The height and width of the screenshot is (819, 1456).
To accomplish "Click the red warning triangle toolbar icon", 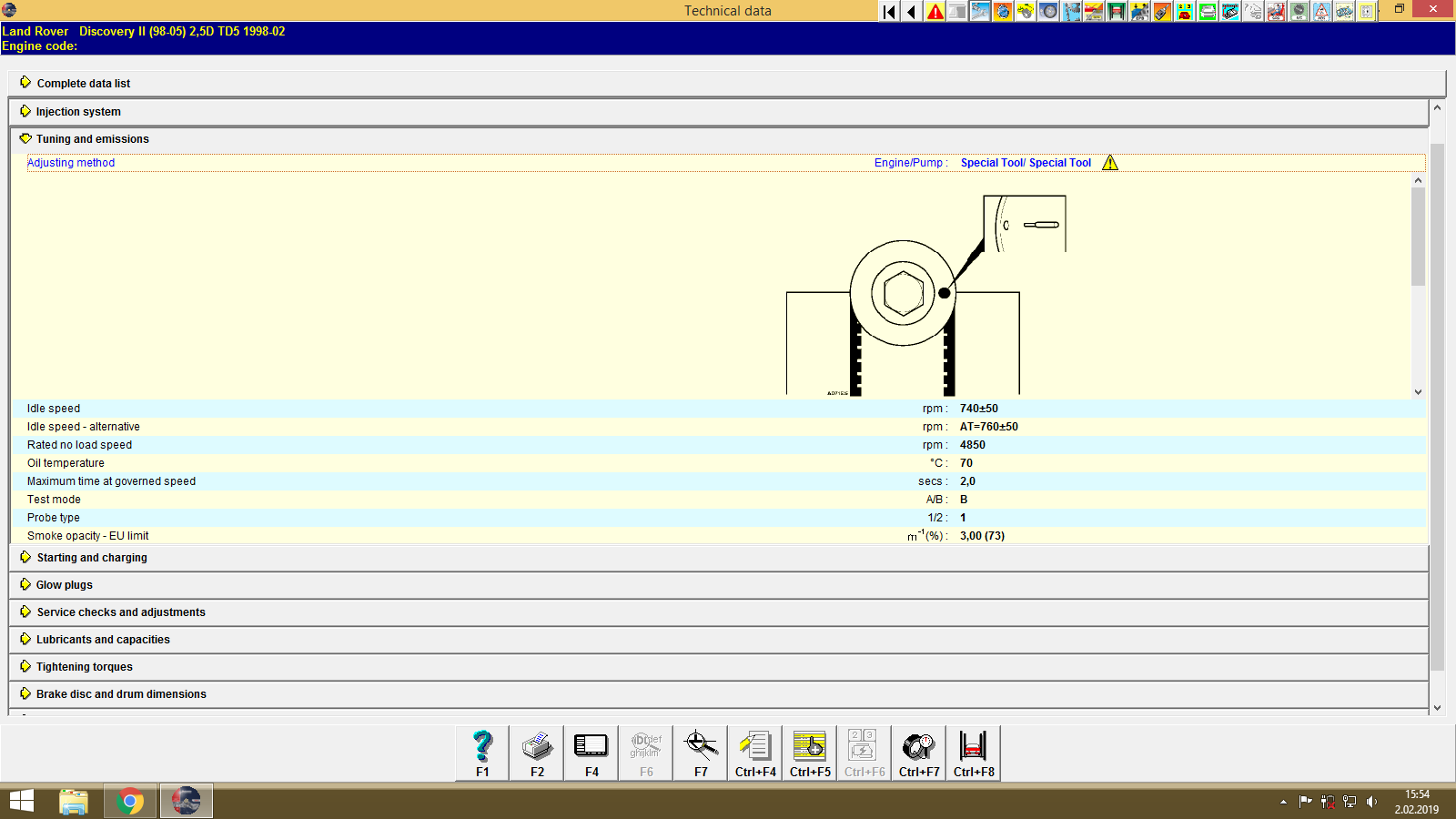I will [934, 11].
